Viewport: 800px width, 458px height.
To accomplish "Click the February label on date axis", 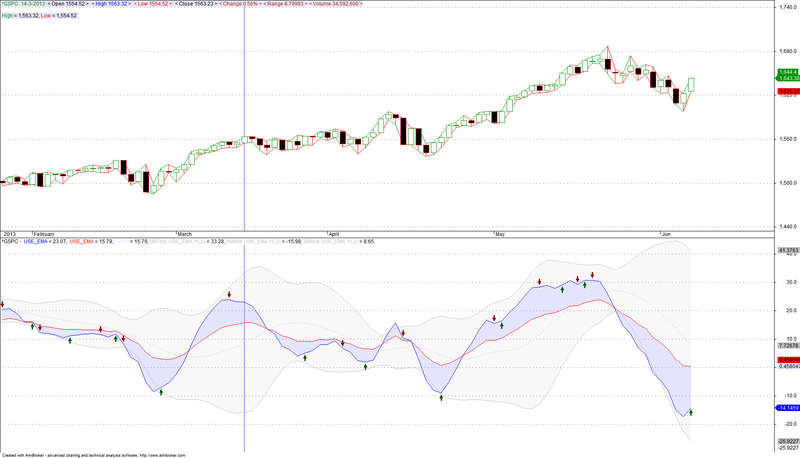I will 43,234.
